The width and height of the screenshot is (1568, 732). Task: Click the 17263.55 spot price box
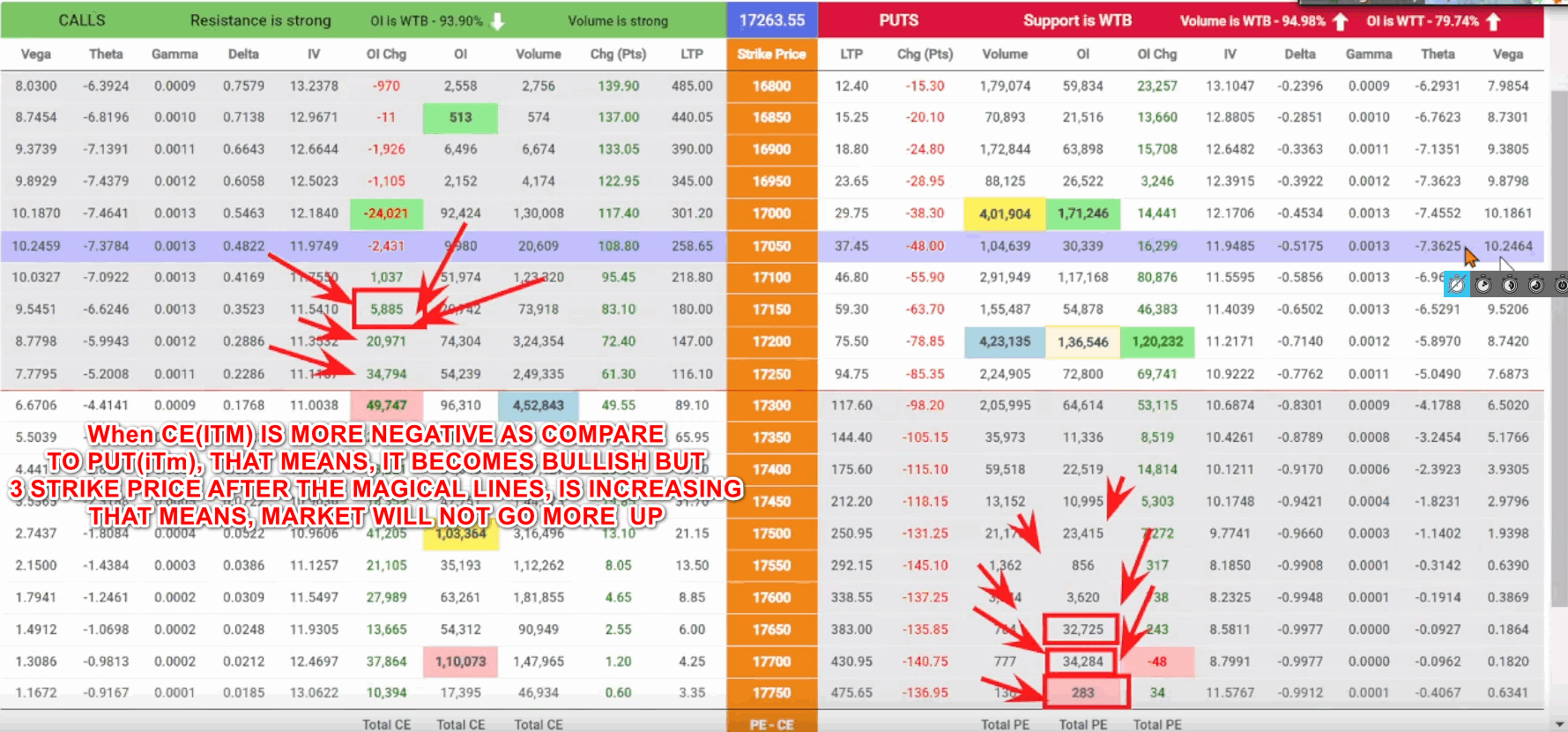771,20
